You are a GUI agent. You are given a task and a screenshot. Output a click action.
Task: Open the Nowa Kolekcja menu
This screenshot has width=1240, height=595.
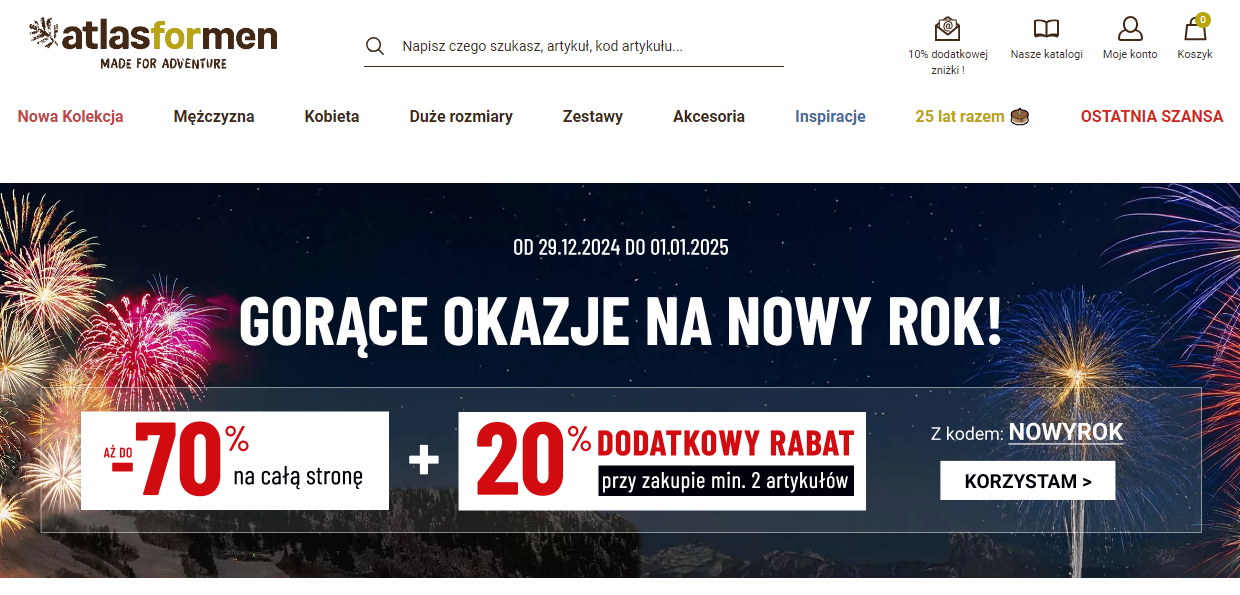(x=70, y=116)
